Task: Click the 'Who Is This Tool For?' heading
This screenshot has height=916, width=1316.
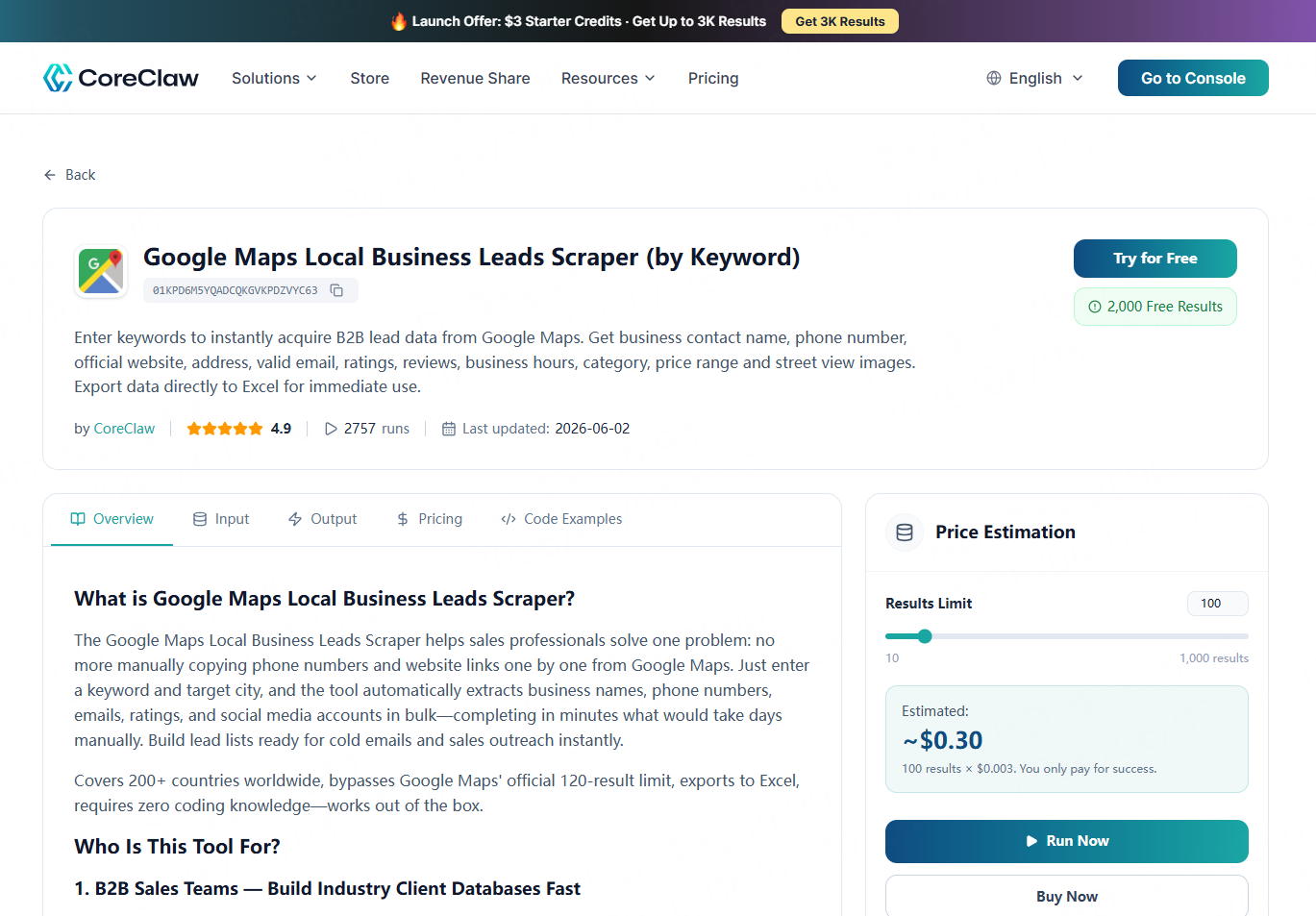Action: coord(177,847)
